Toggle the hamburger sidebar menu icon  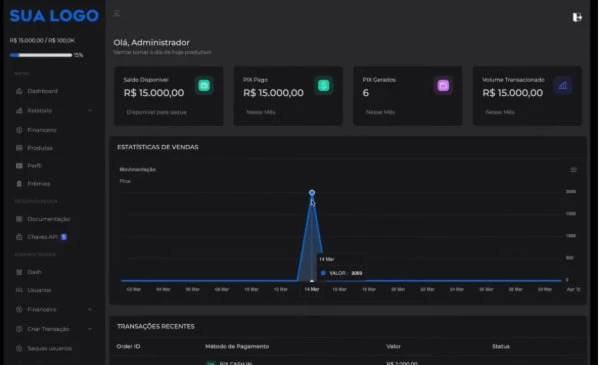pyautogui.click(x=117, y=14)
